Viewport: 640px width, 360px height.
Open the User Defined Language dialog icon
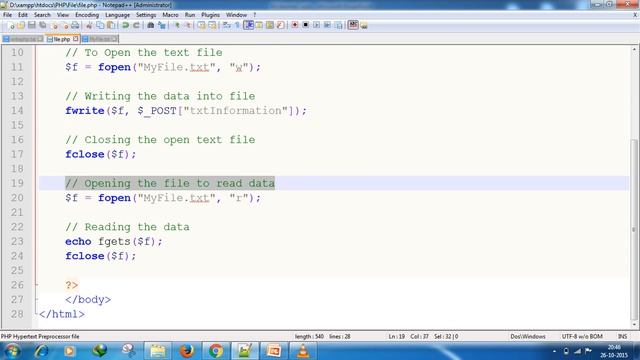coord(259,25)
